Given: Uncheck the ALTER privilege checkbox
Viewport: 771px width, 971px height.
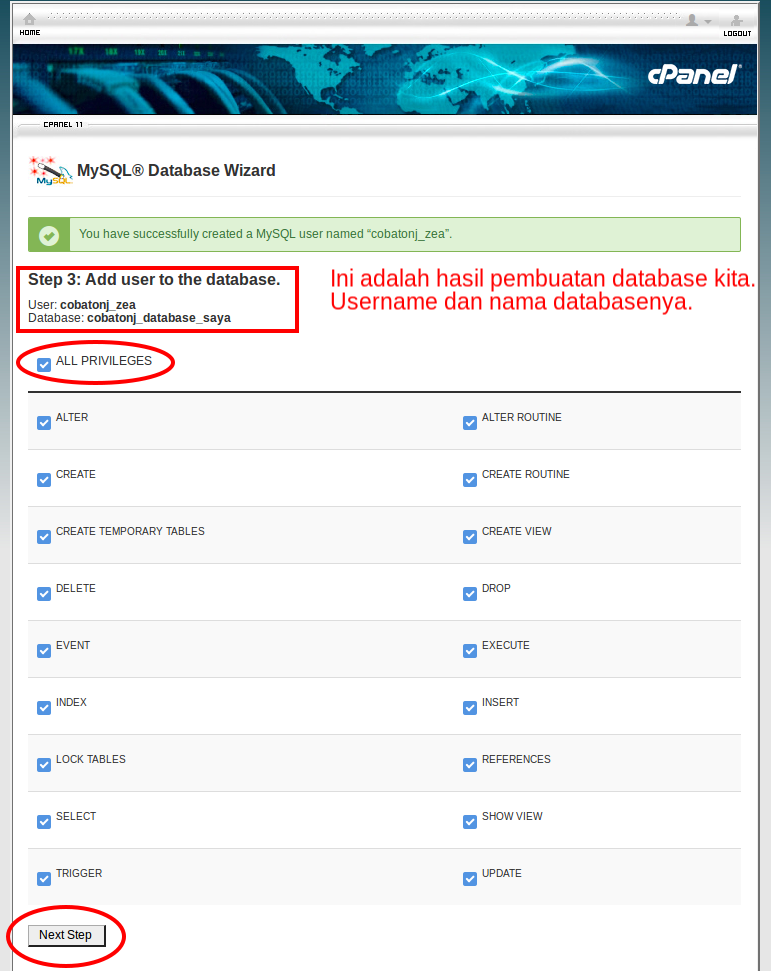Looking at the screenshot, I should pyautogui.click(x=44, y=423).
